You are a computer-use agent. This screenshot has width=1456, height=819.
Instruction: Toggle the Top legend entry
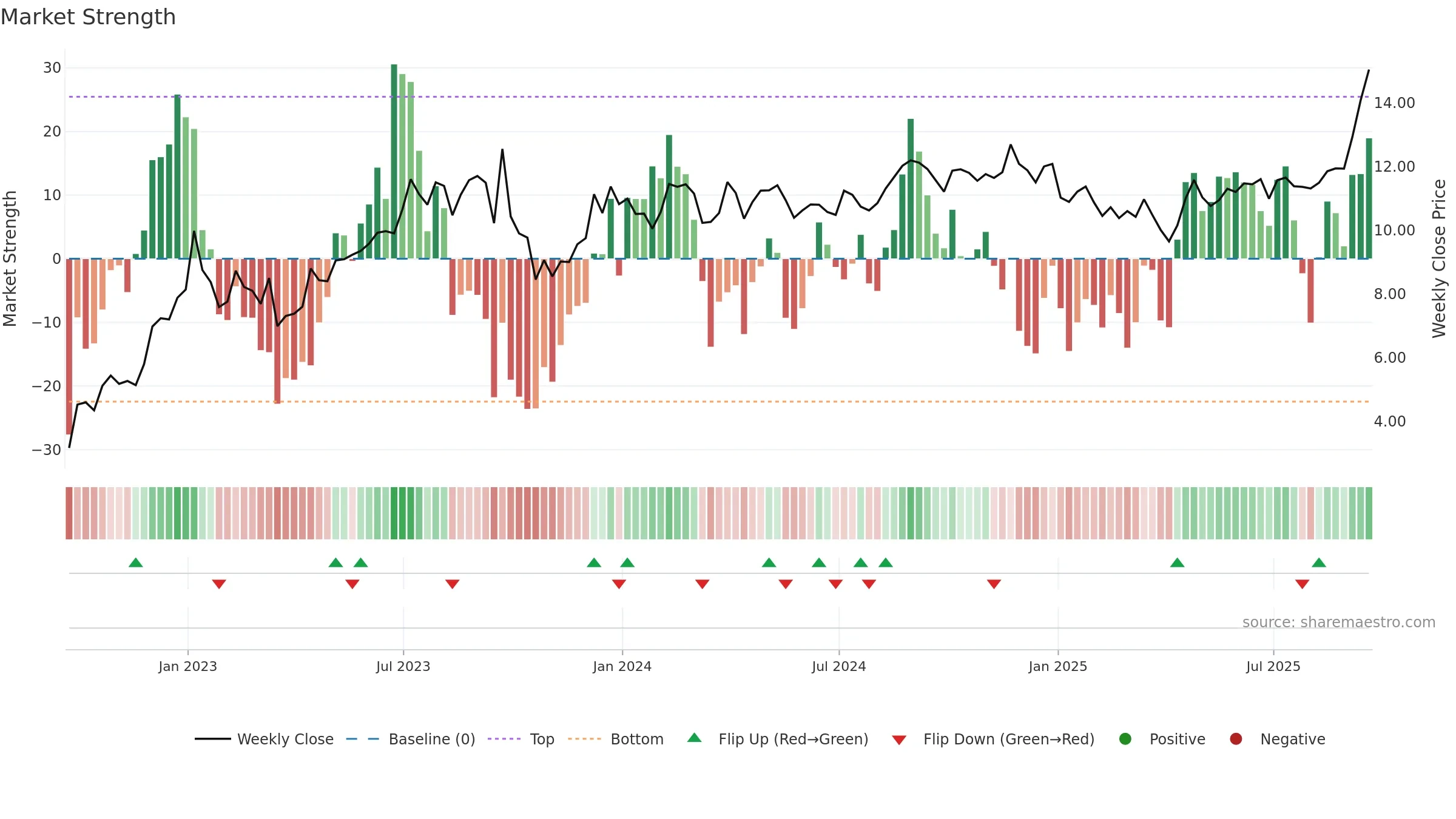click(521, 739)
